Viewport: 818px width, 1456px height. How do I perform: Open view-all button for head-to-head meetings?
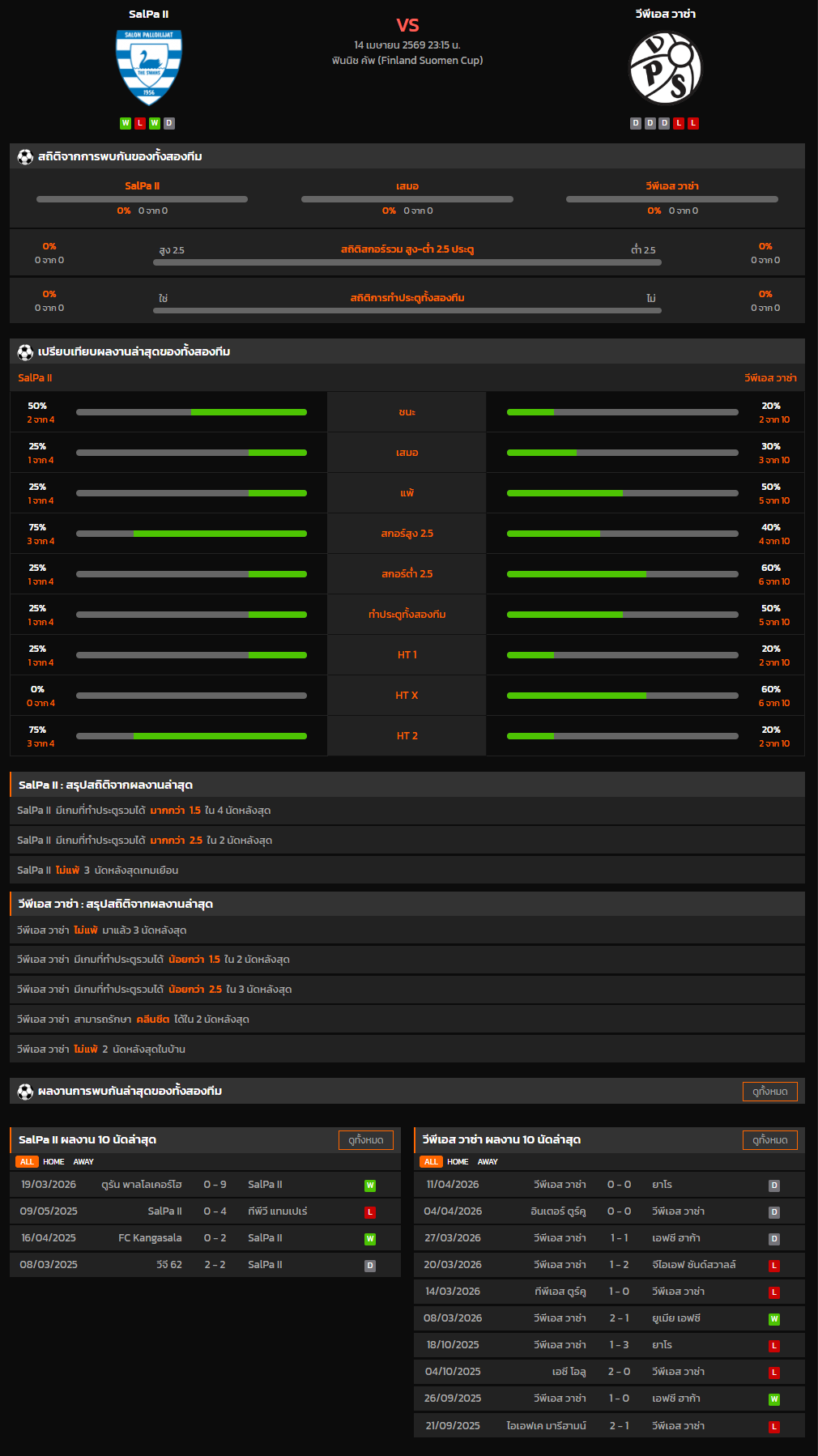tap(769, 1092)
